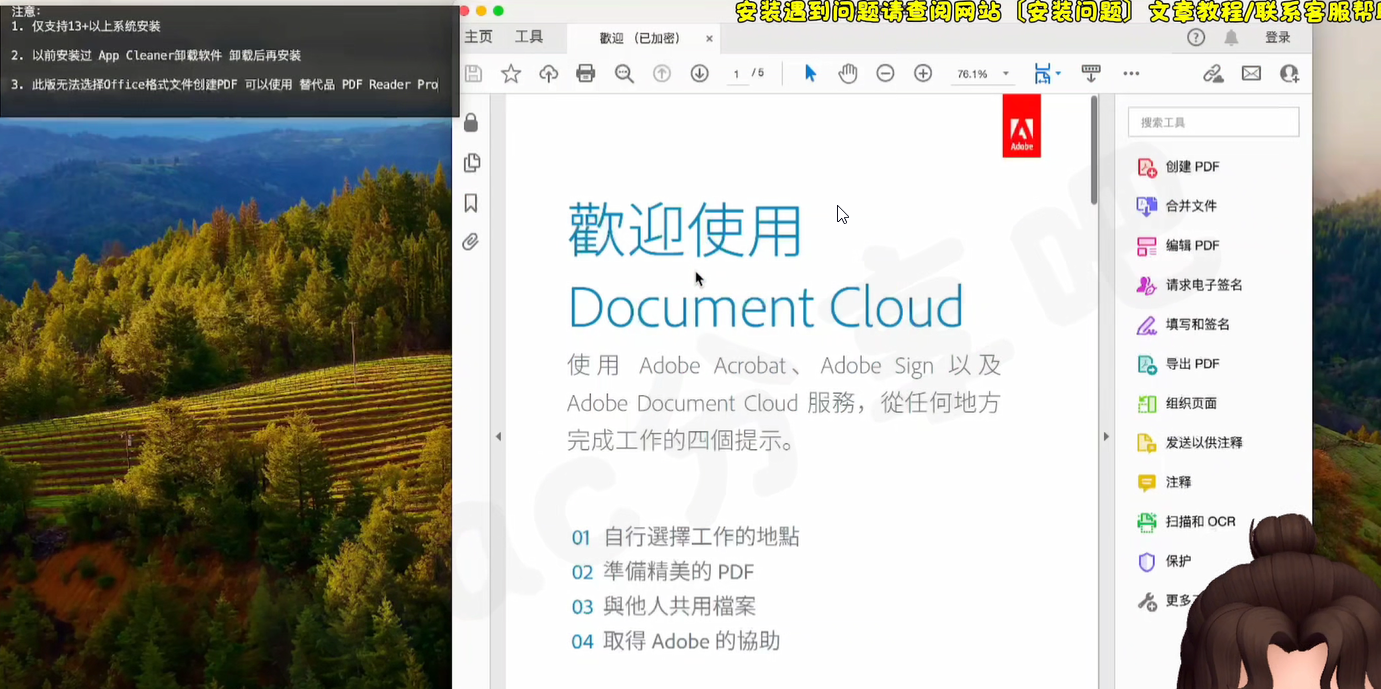Close the 歡迎 document tab
Image resolution: width=1381 pixels, height=689 pixels.
pos(709,38)
